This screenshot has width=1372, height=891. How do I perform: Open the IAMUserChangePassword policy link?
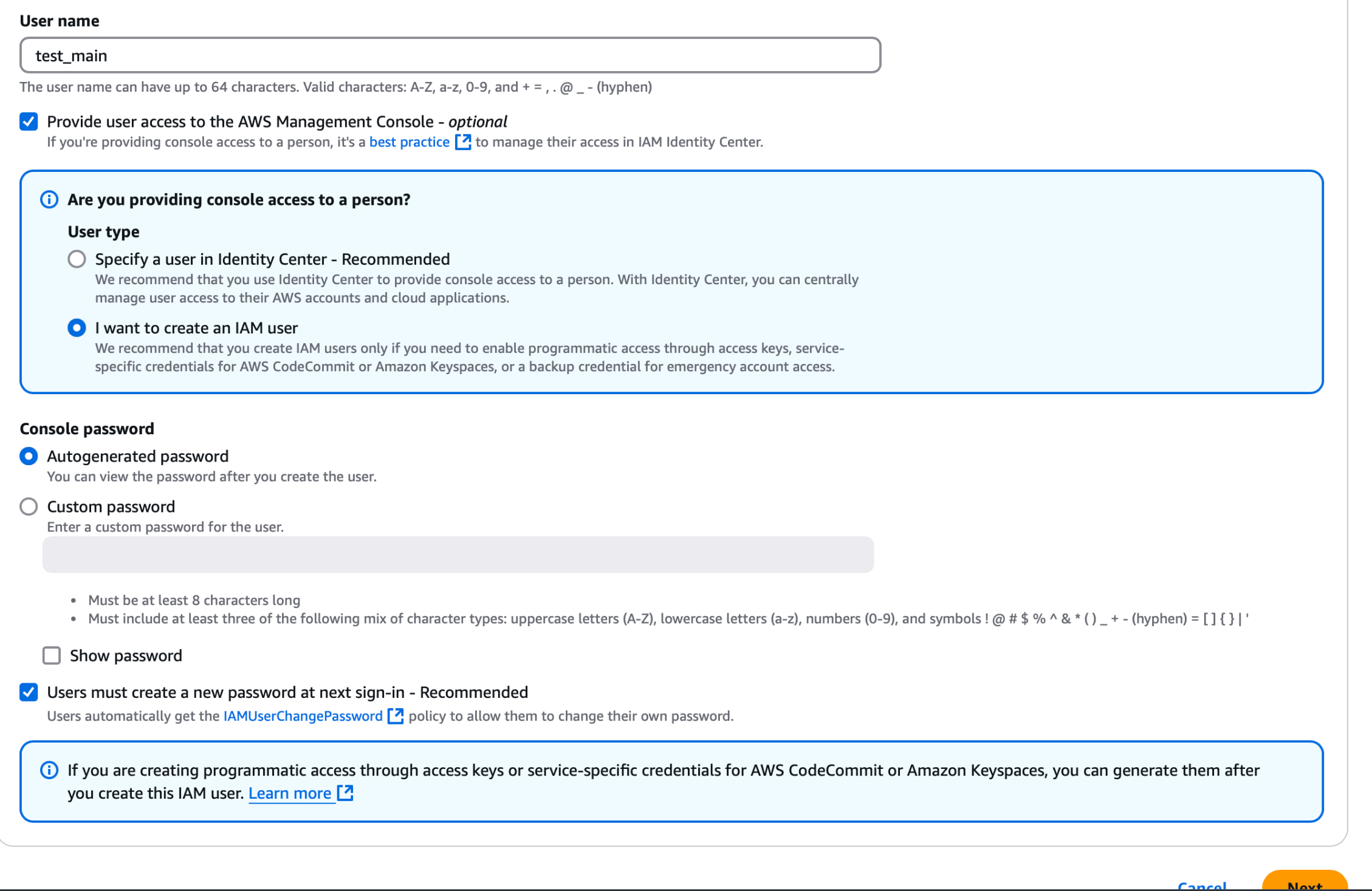(303, 716)
